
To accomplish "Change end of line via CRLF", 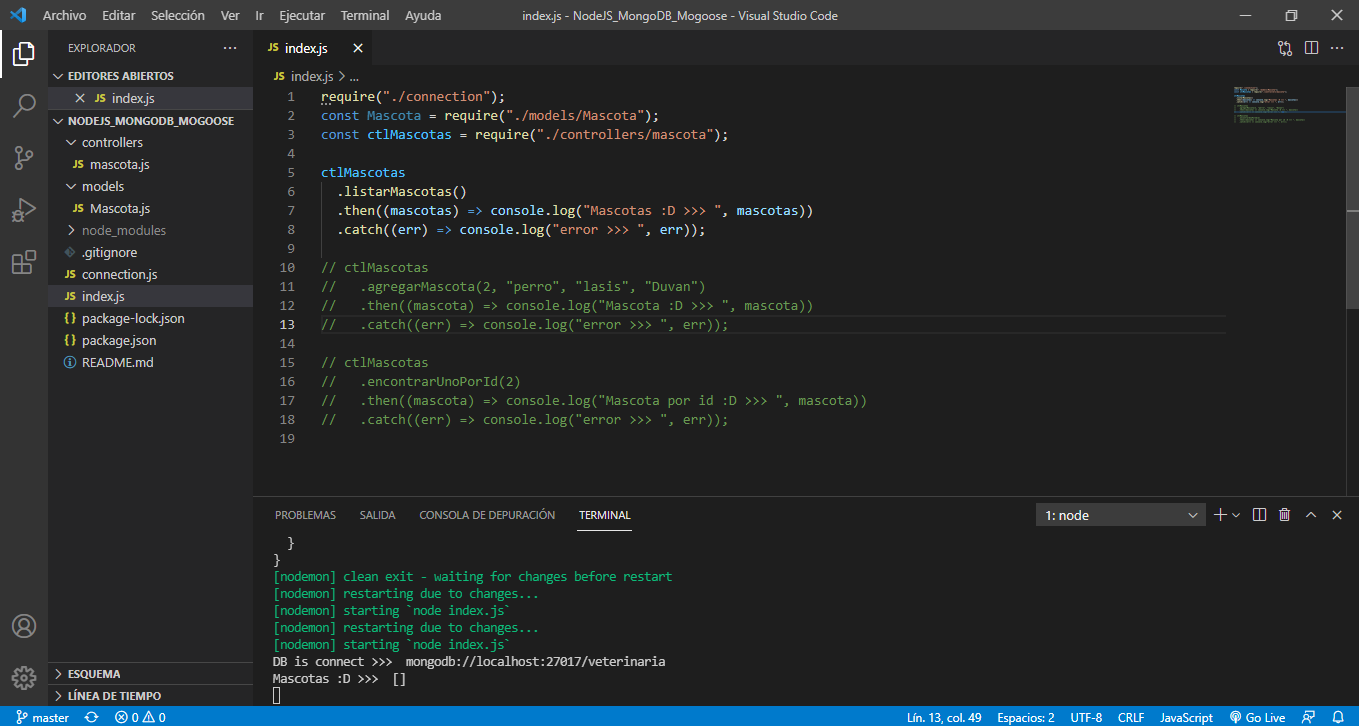I will click(1131, 717).
